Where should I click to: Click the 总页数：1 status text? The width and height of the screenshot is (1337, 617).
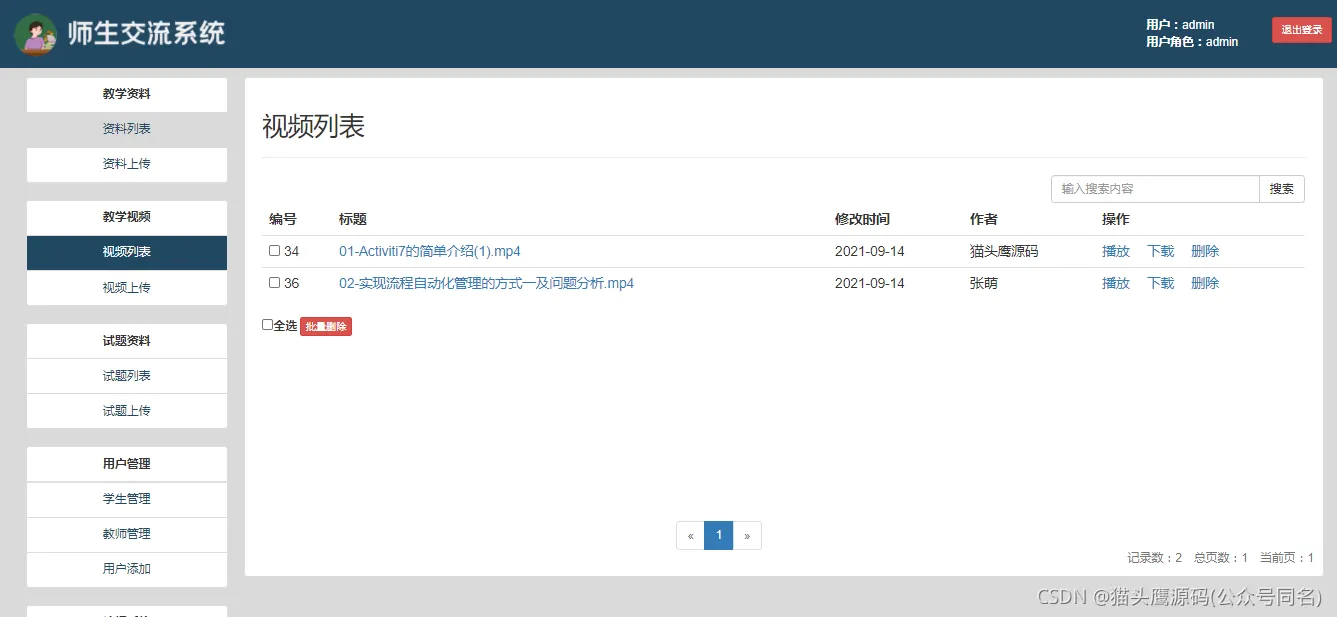1221,558
